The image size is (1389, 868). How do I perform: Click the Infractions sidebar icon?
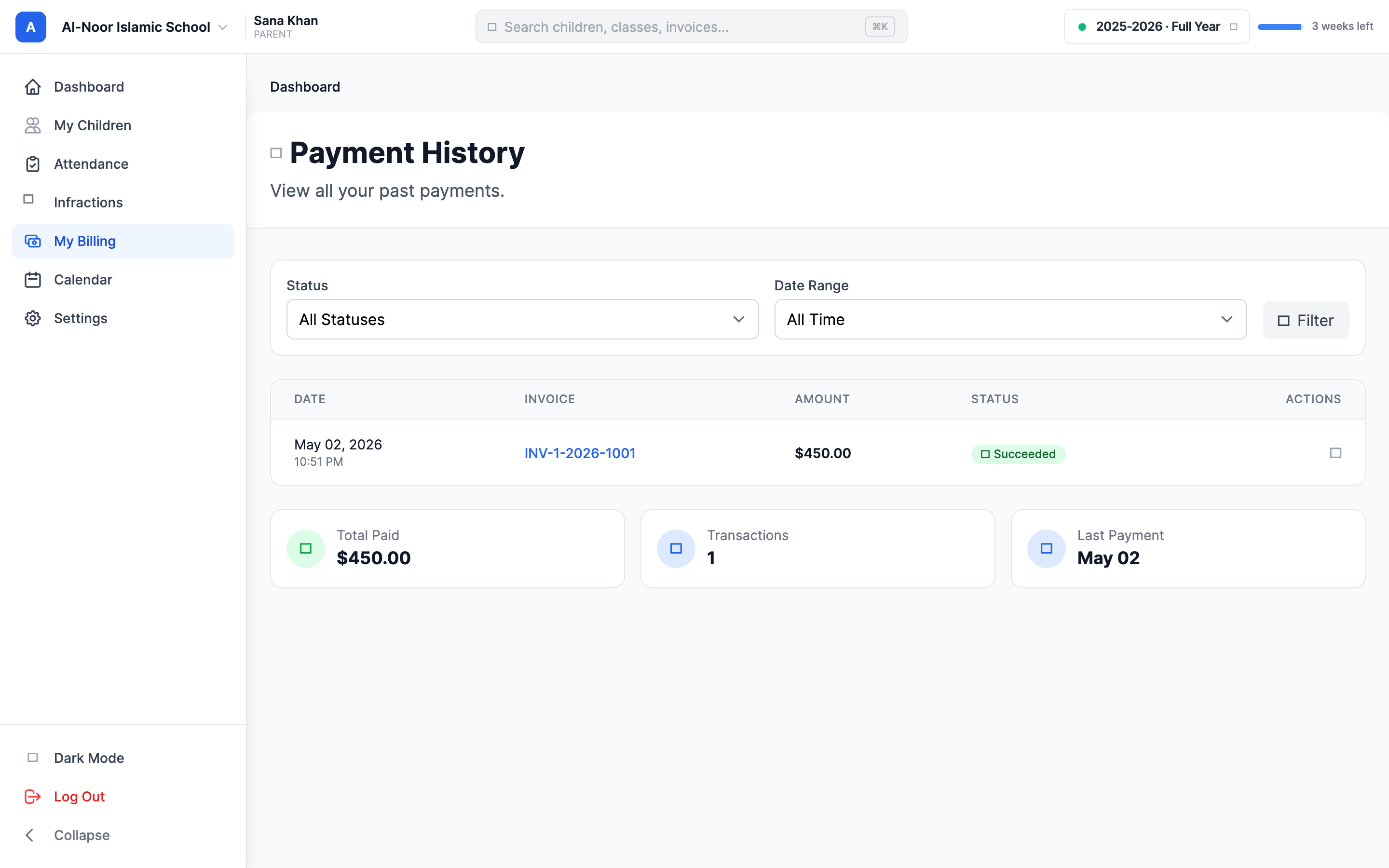[x=29, y=199]
